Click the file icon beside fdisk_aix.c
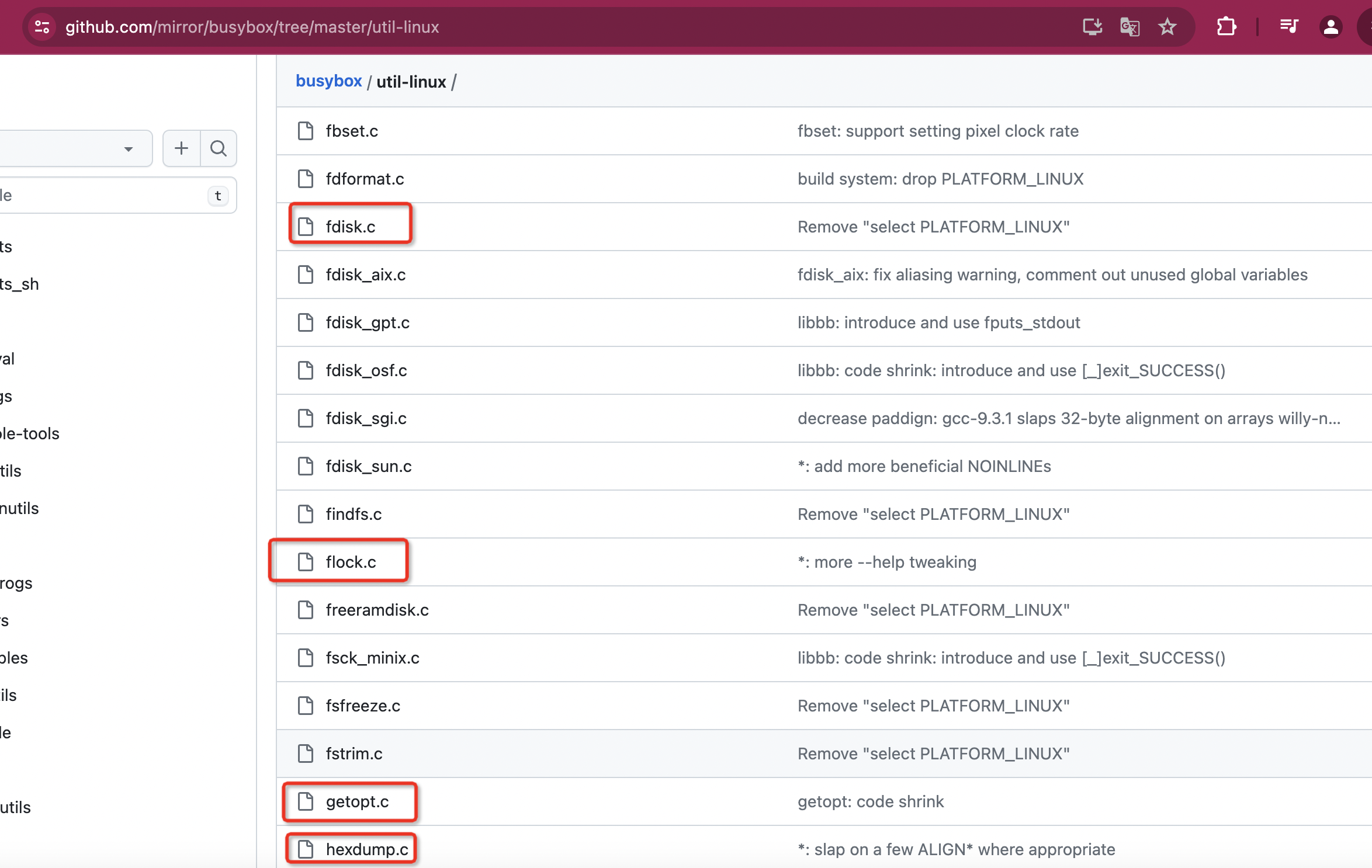 coord(306,275)
